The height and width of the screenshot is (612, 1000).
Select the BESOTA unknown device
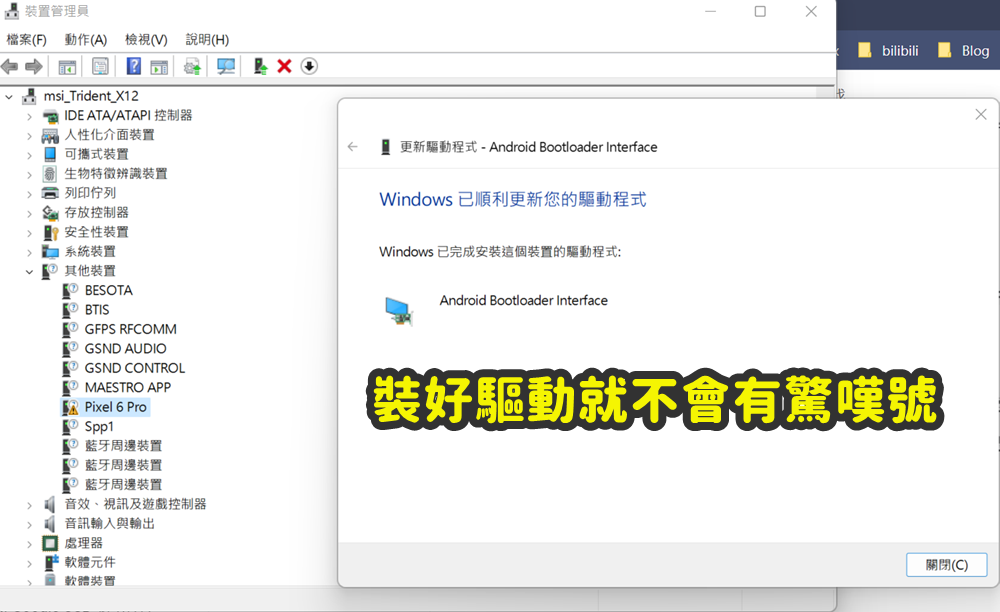click(x=108, y=291)
